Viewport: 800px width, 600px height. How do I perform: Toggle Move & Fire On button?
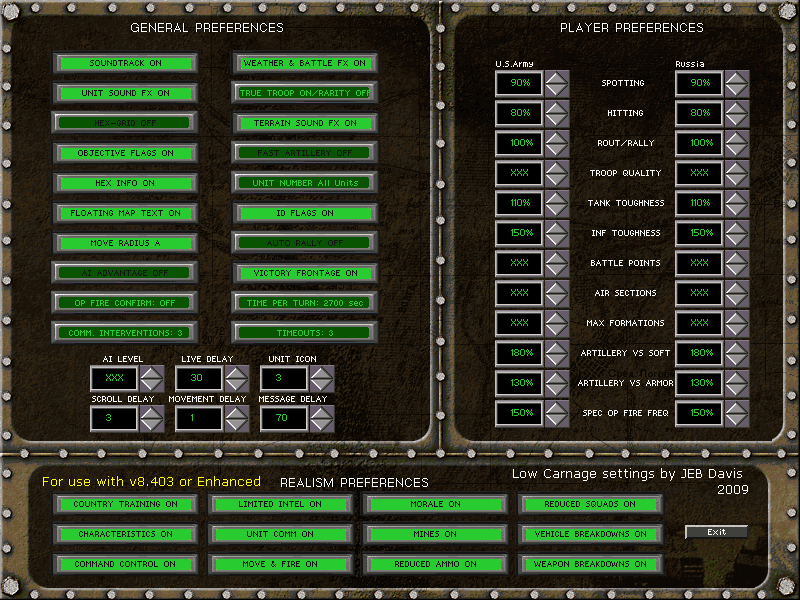click(280, 564)
